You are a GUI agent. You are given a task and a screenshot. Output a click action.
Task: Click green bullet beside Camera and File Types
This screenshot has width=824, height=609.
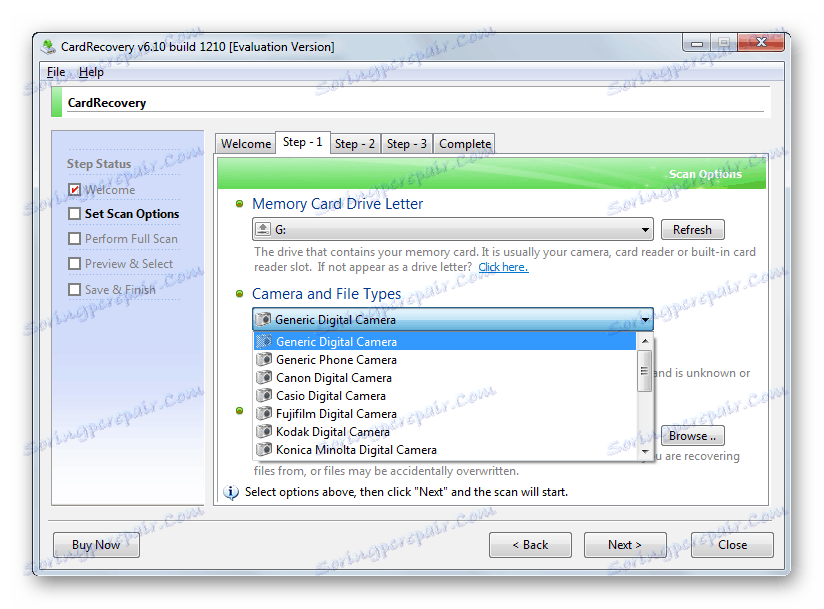[x=240, y=294]
